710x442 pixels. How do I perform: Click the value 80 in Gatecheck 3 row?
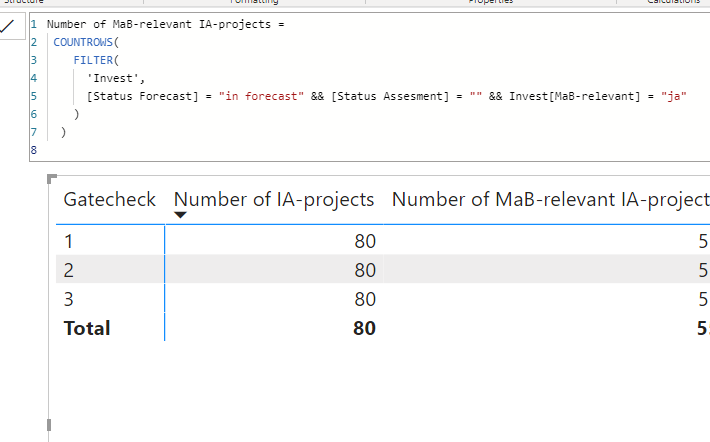365,299
